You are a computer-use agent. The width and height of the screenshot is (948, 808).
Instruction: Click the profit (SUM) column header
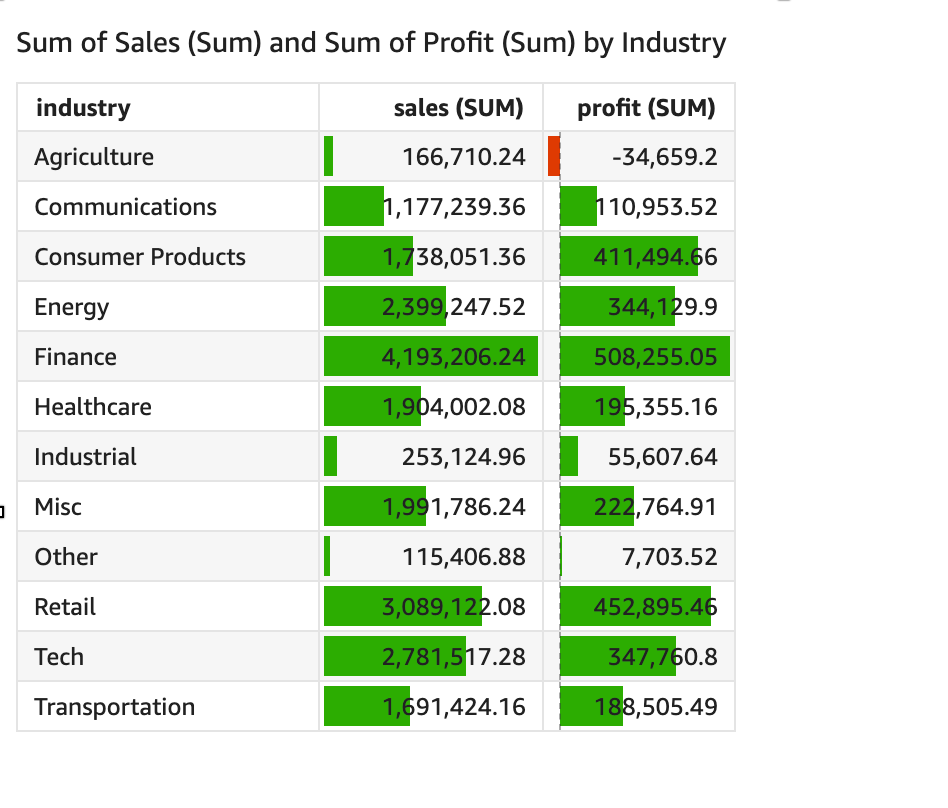[x=646, y=108]
